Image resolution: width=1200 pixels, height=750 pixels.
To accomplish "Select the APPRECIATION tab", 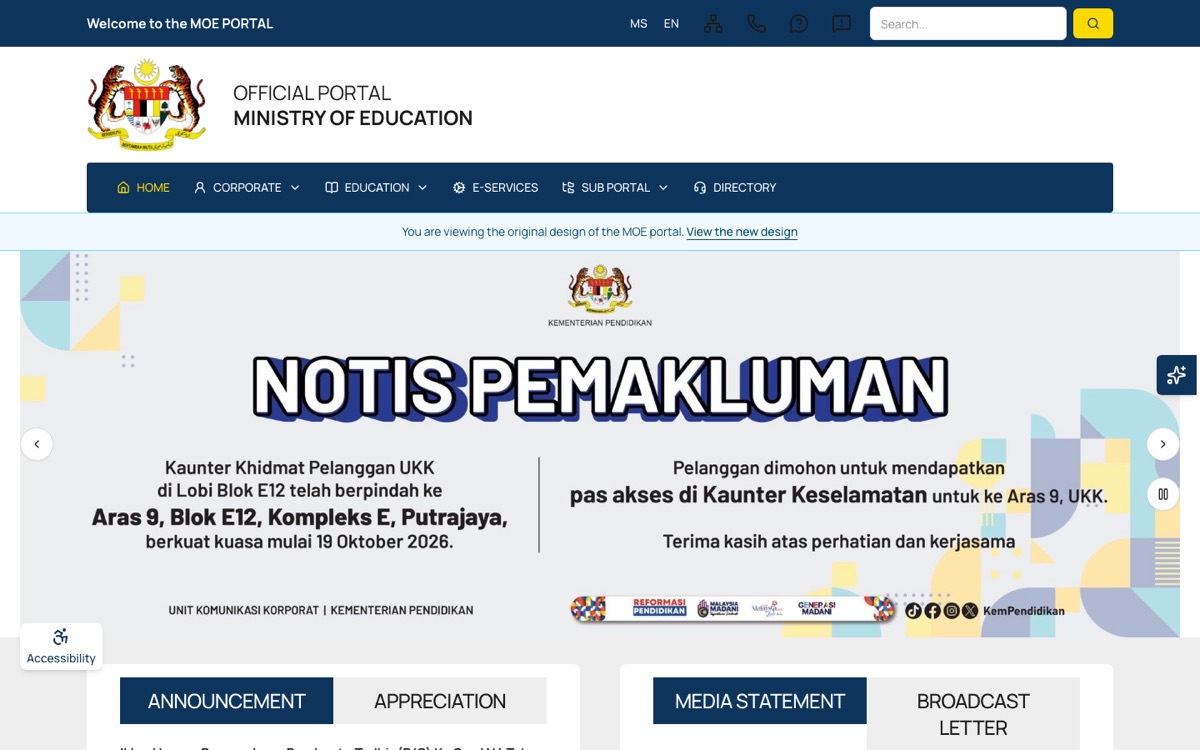I will [x=440, y=701].
